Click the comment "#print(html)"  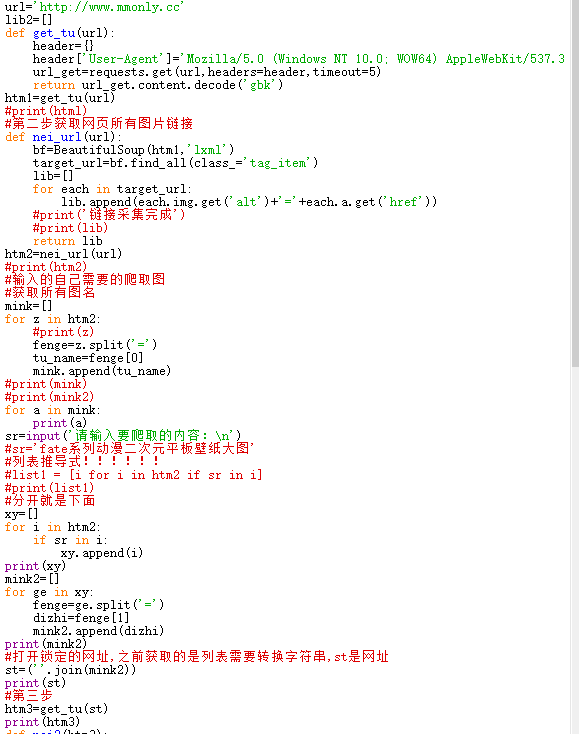(x=46, y=111)
